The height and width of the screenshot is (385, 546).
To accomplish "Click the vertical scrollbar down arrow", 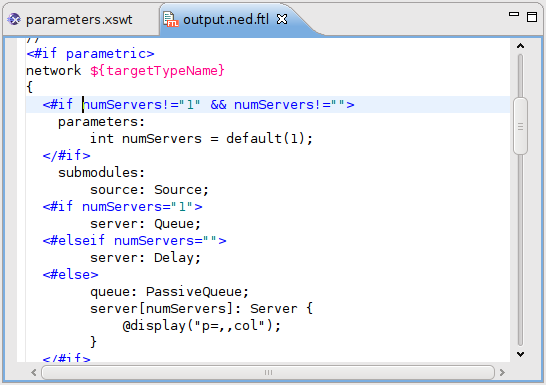I will coord(521,354).
